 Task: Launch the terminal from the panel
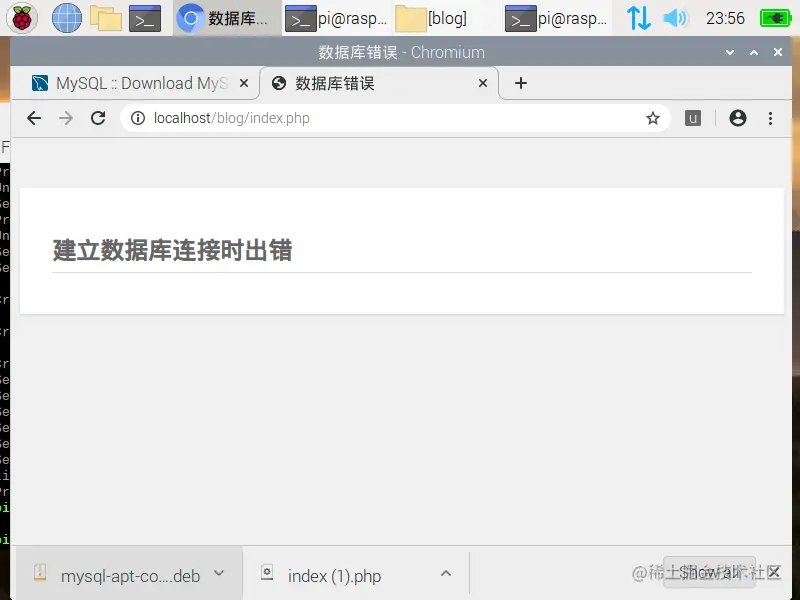144,18
